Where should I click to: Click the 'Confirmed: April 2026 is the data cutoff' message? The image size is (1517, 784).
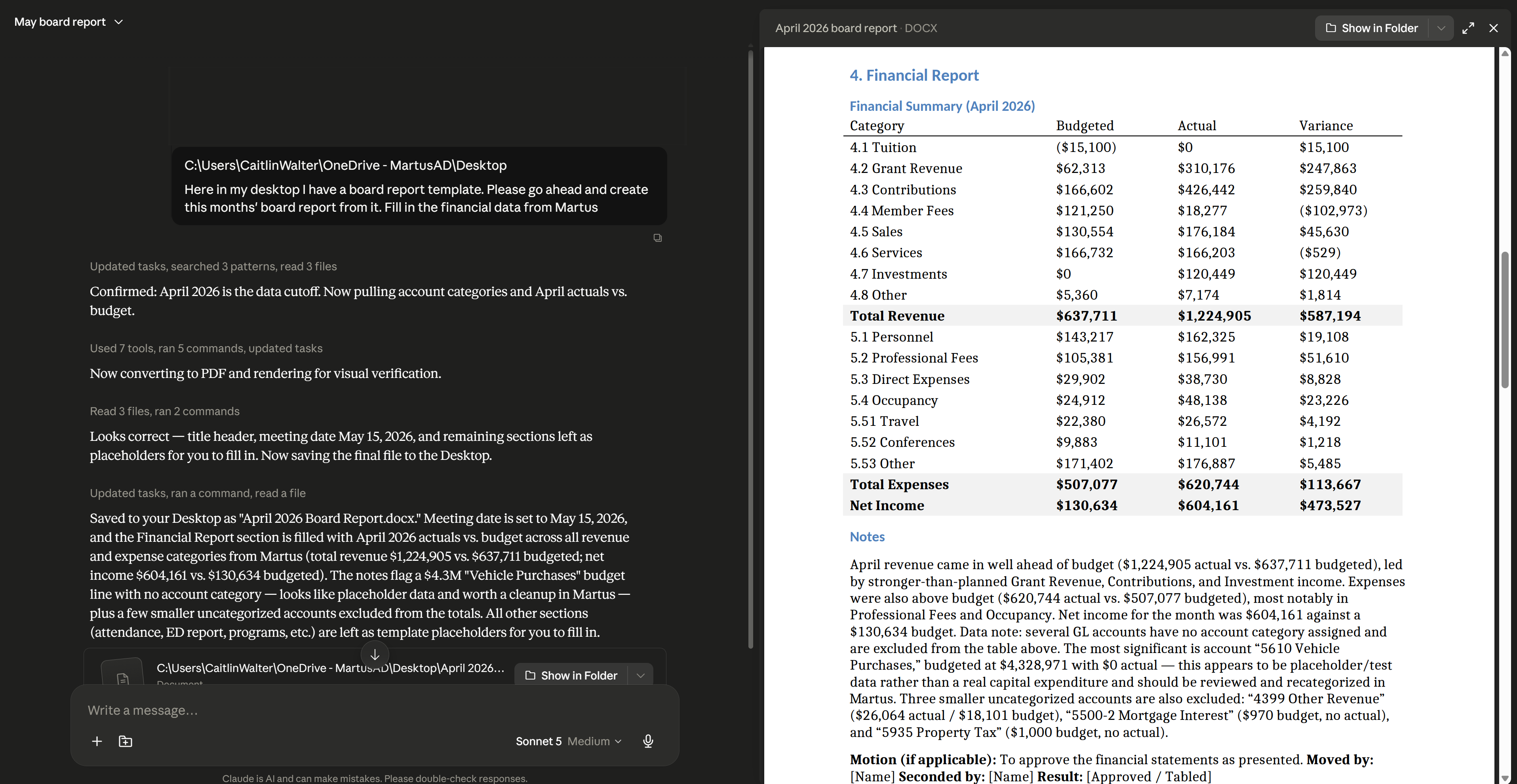click(x=358, y=301)
